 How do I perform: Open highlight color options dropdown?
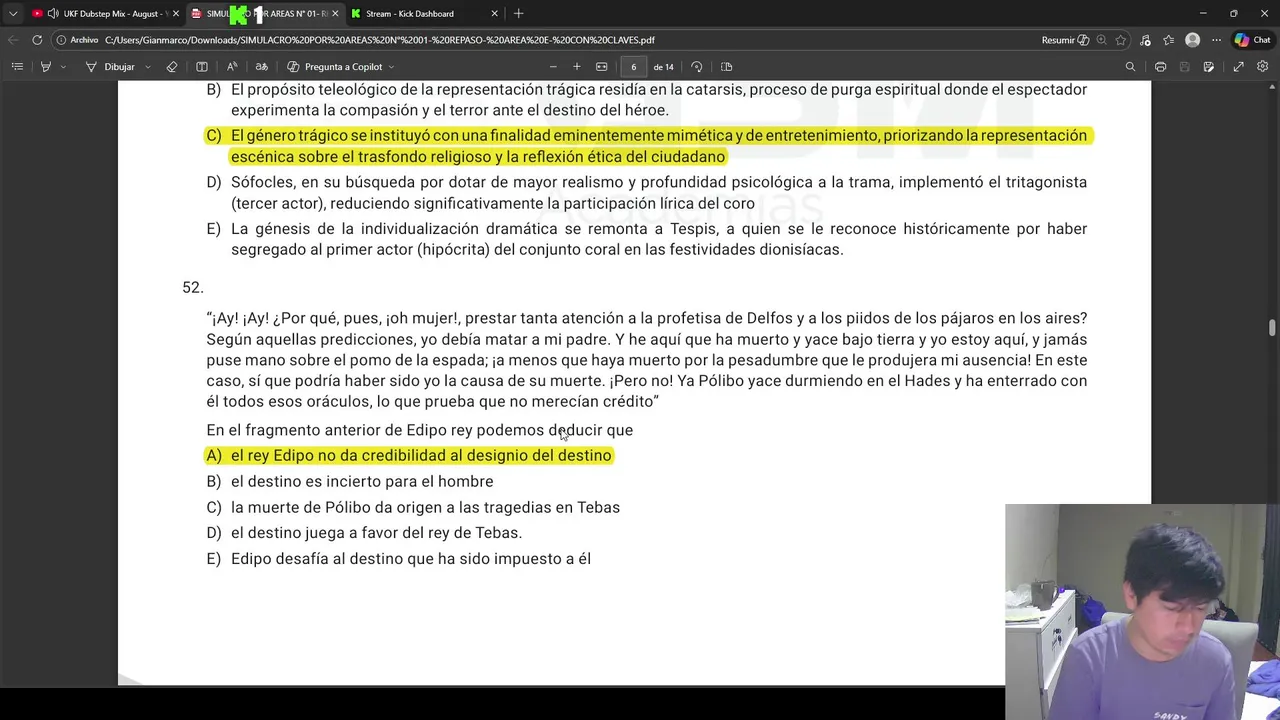click(x=63, y=67)
